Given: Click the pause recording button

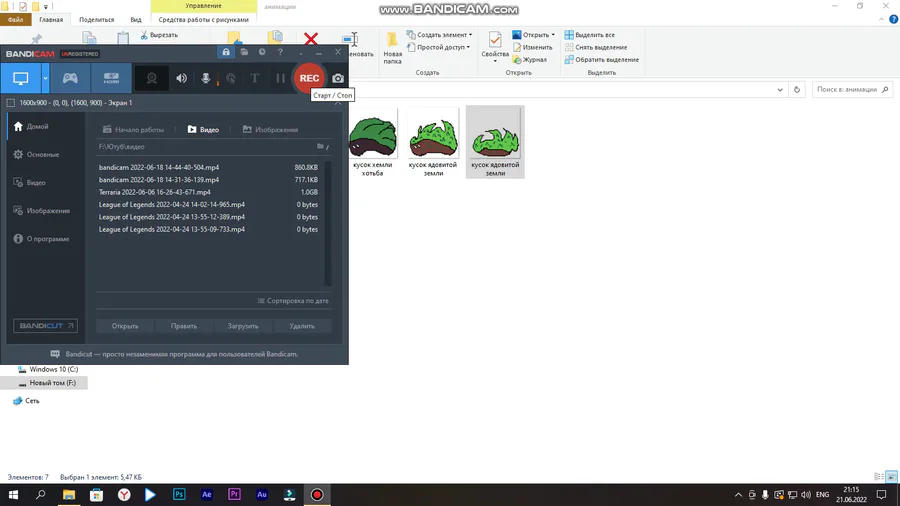Looking at the screenshot, I should [280, 78].
